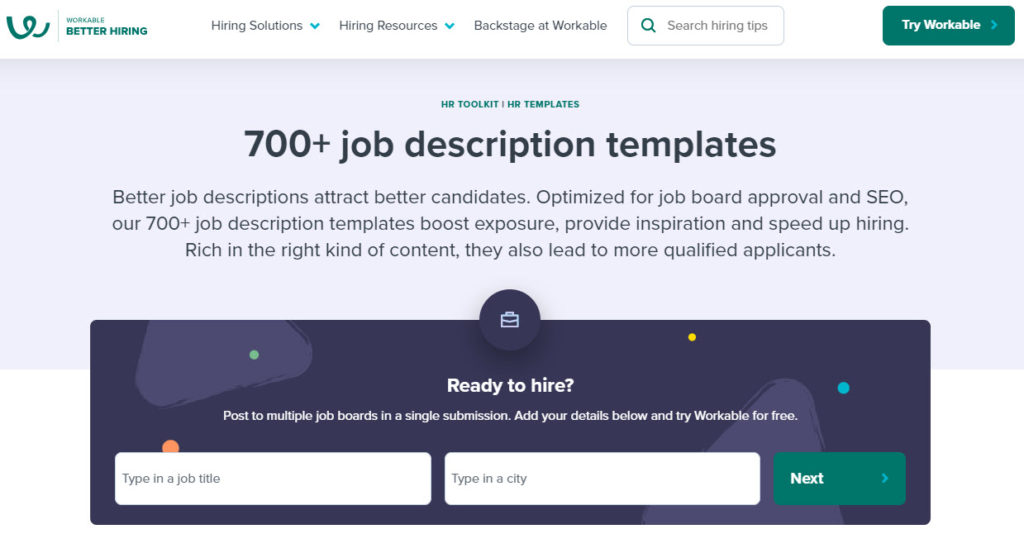The height and width of the screenshot is (534, 1024).
Task: Click the briefcase icon above Ready to hire
Action: [x=509, y=320]
